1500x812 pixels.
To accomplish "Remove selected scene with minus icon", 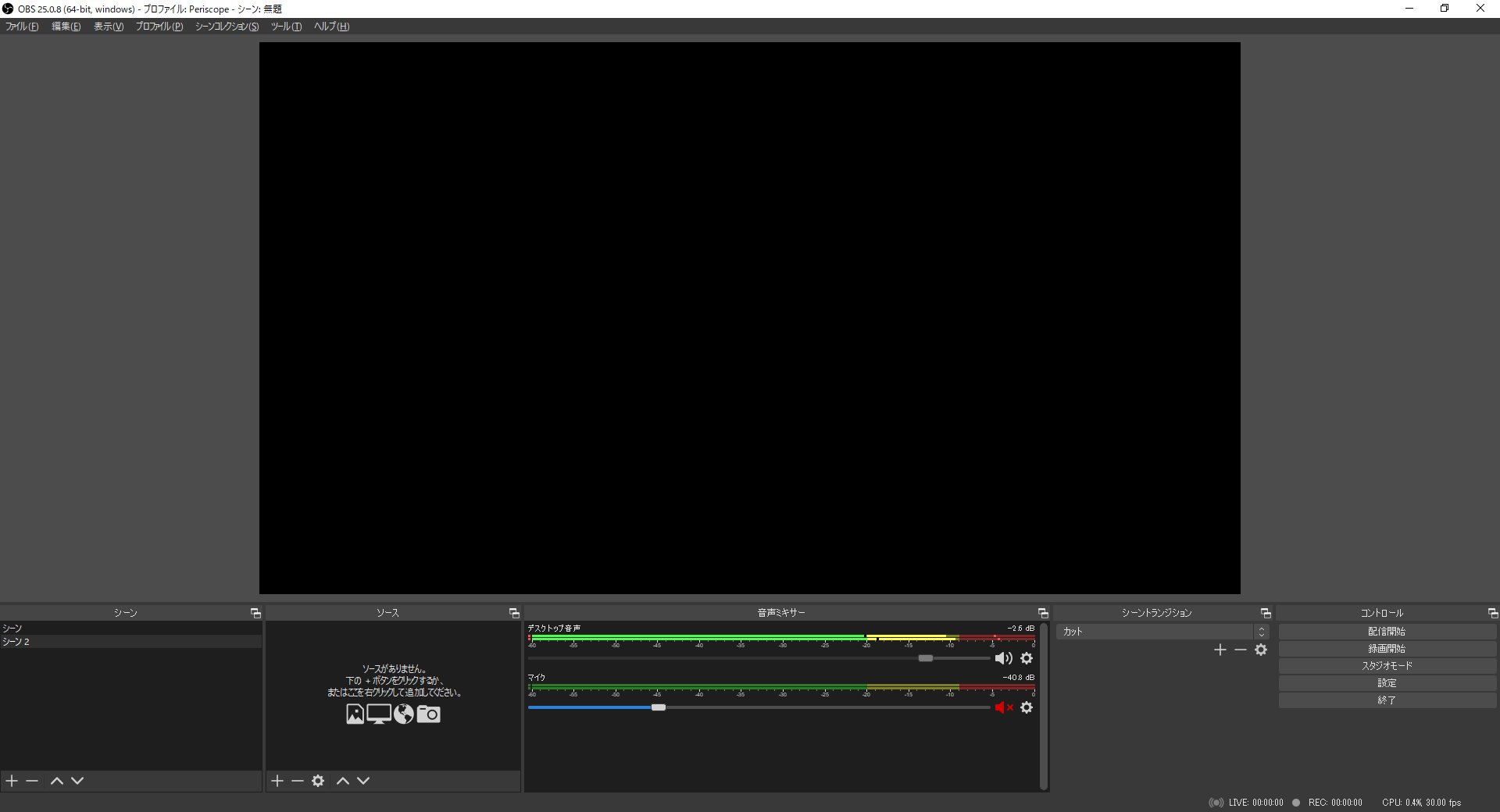I will tap(32, 781).
